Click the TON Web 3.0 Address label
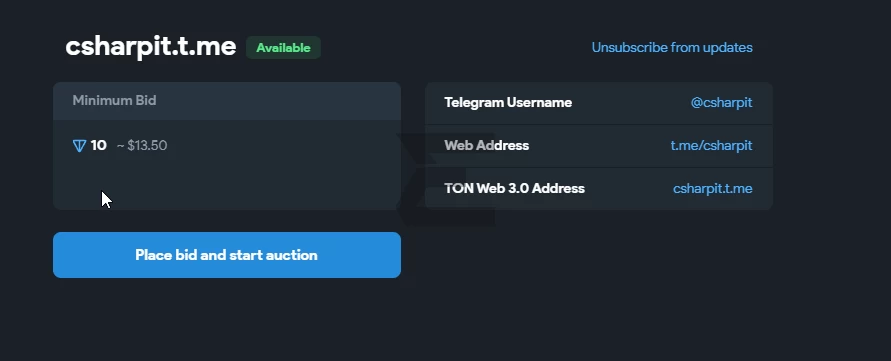The image size is (891, 361). pos(514,188)
